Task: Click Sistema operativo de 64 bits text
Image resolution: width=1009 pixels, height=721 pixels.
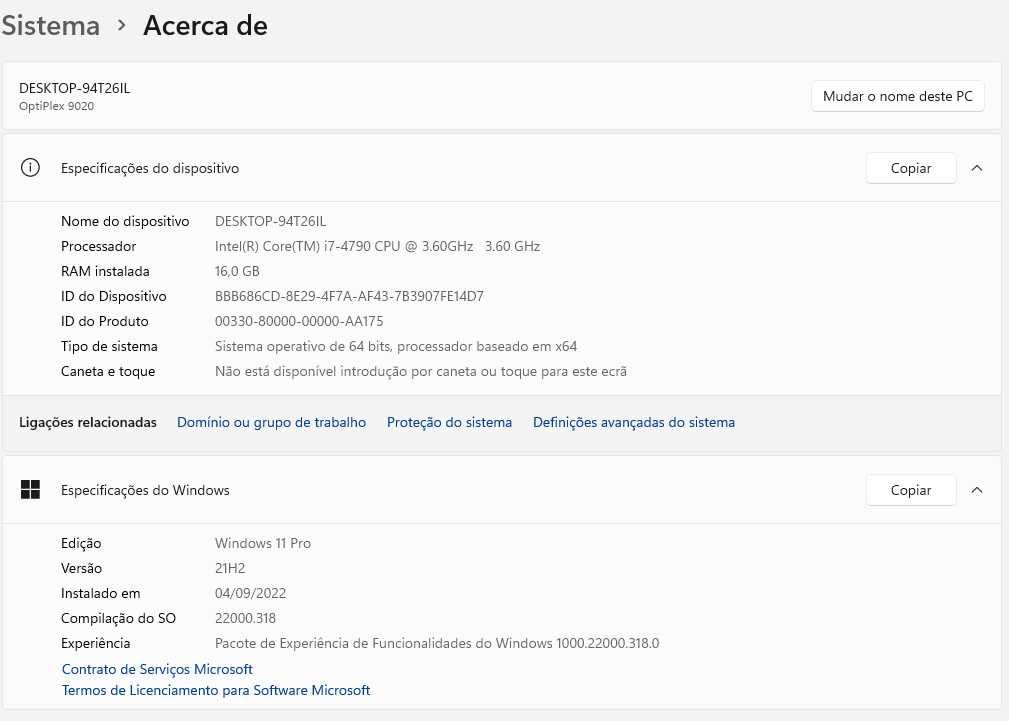Action: point(396,346)
